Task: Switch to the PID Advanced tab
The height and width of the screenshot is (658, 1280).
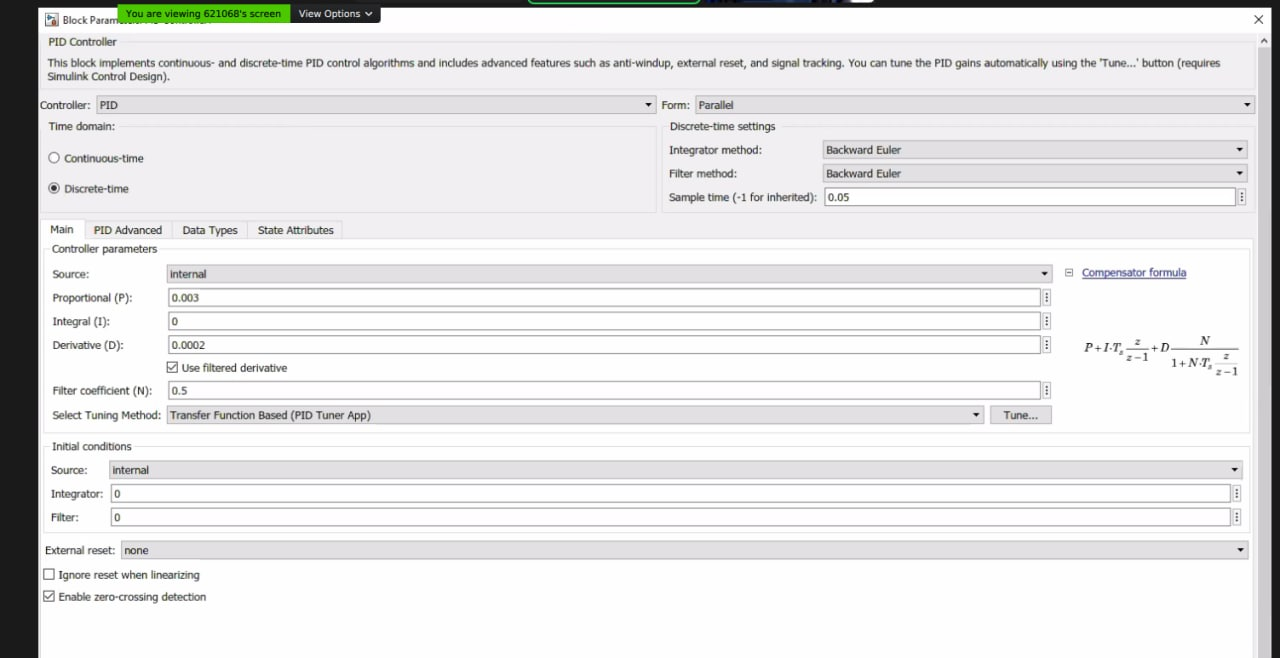Action: (128, 230)
